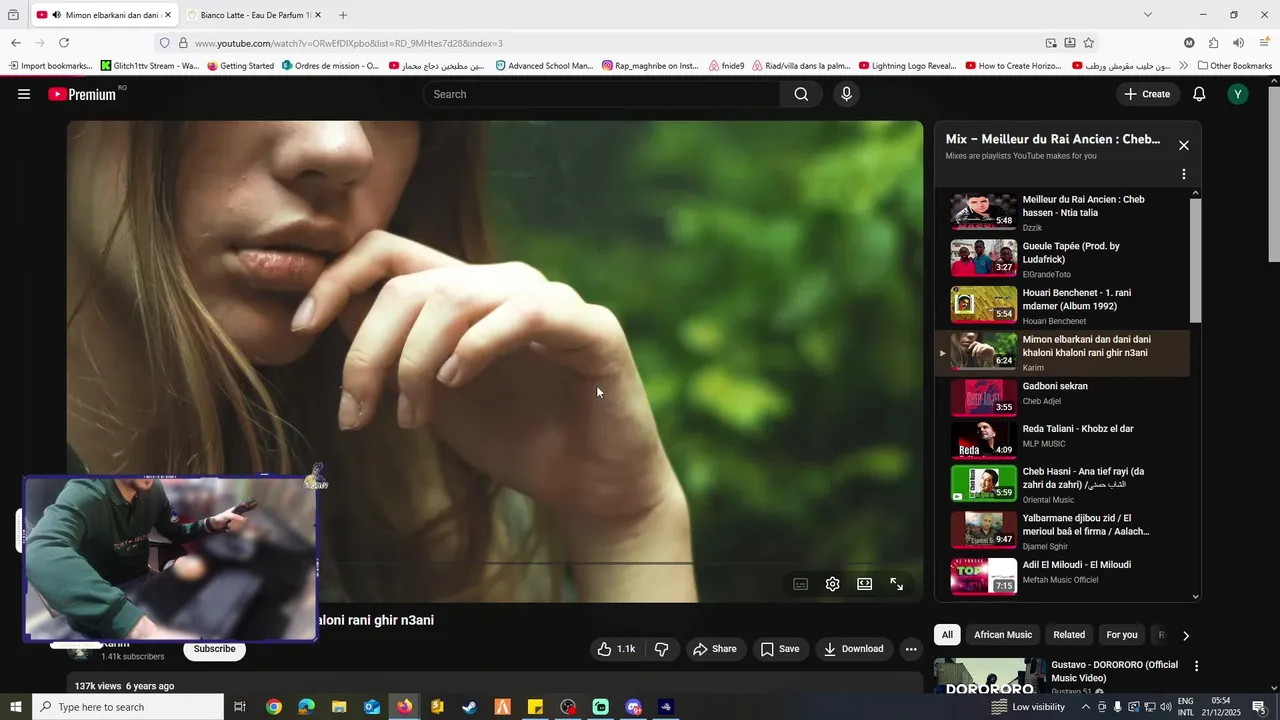Dislike the current video
The image size is (1280, 720).
pos(661,649)
